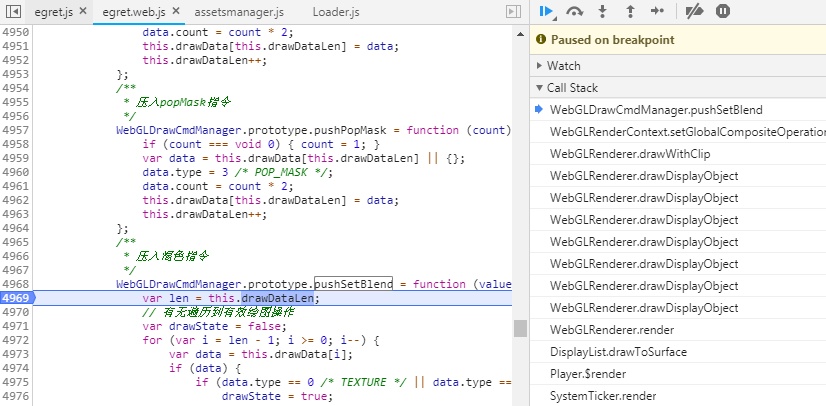The image size is (826, 406).
Task: Click the Step button
Action: click(x=657, y=11)
